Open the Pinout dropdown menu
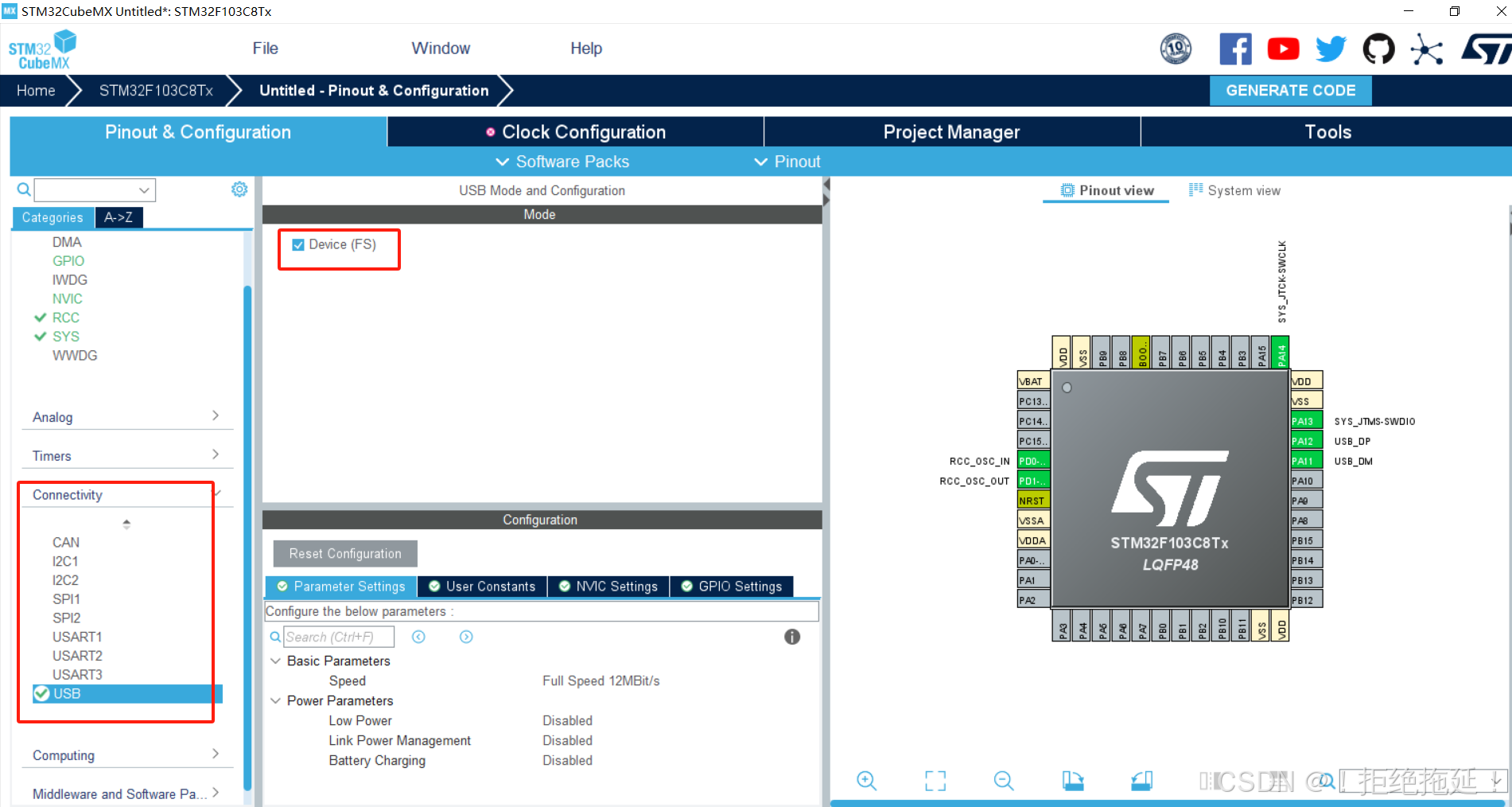 coord(787,162)
